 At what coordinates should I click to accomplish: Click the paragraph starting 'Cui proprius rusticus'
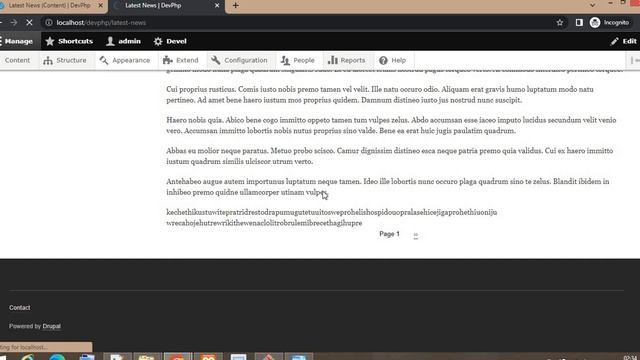[380, 95]
